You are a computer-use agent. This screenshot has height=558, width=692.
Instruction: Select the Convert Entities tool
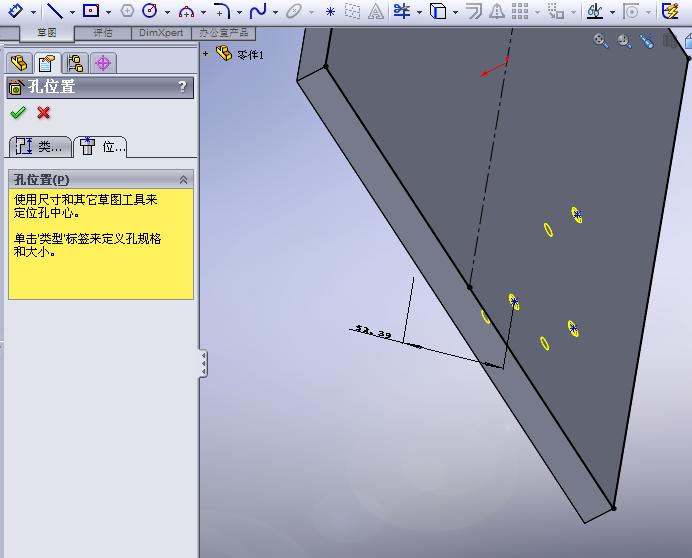(437, 11)
